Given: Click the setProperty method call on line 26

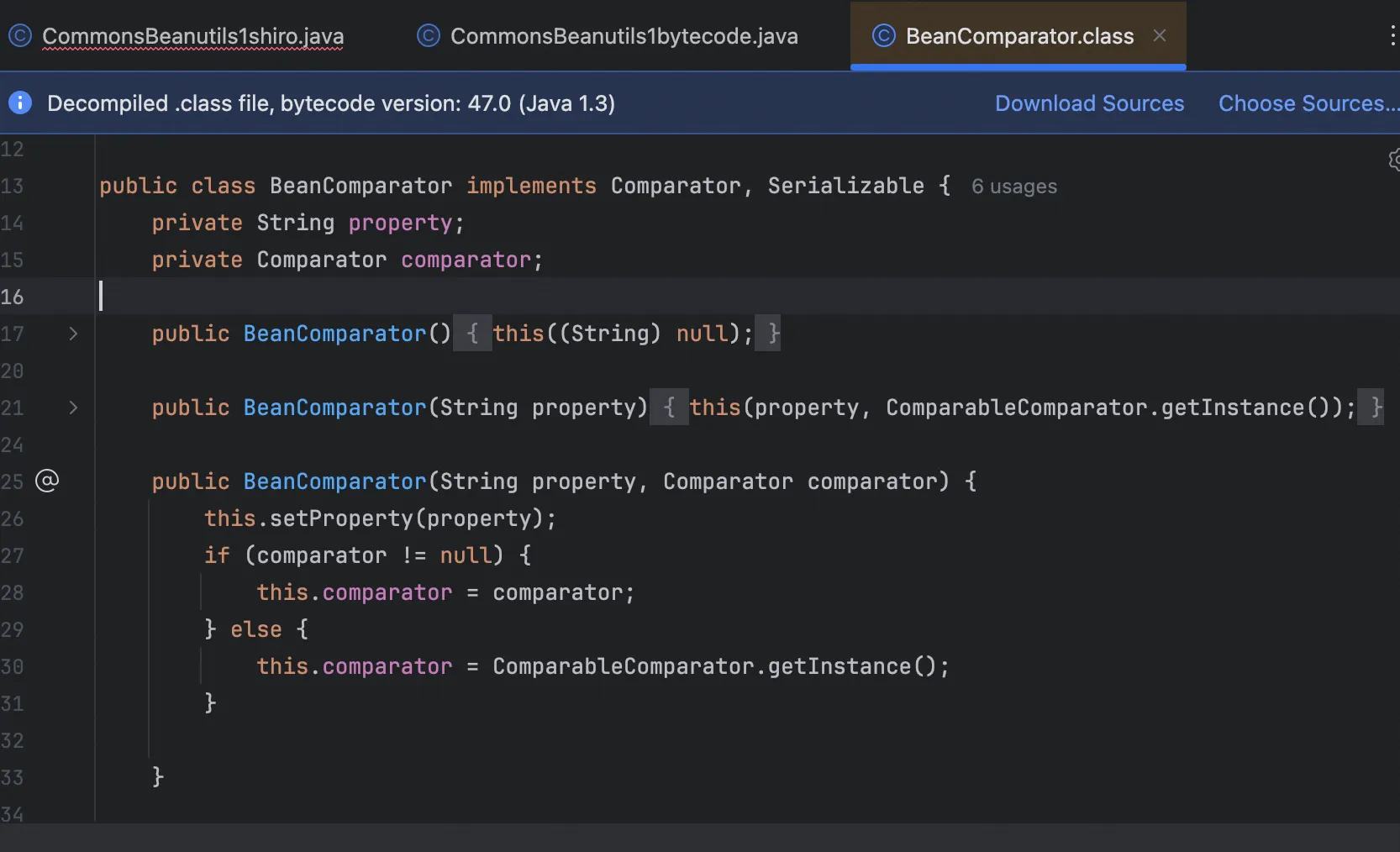Looking at the screenshot, I should (x=341, y=518).
